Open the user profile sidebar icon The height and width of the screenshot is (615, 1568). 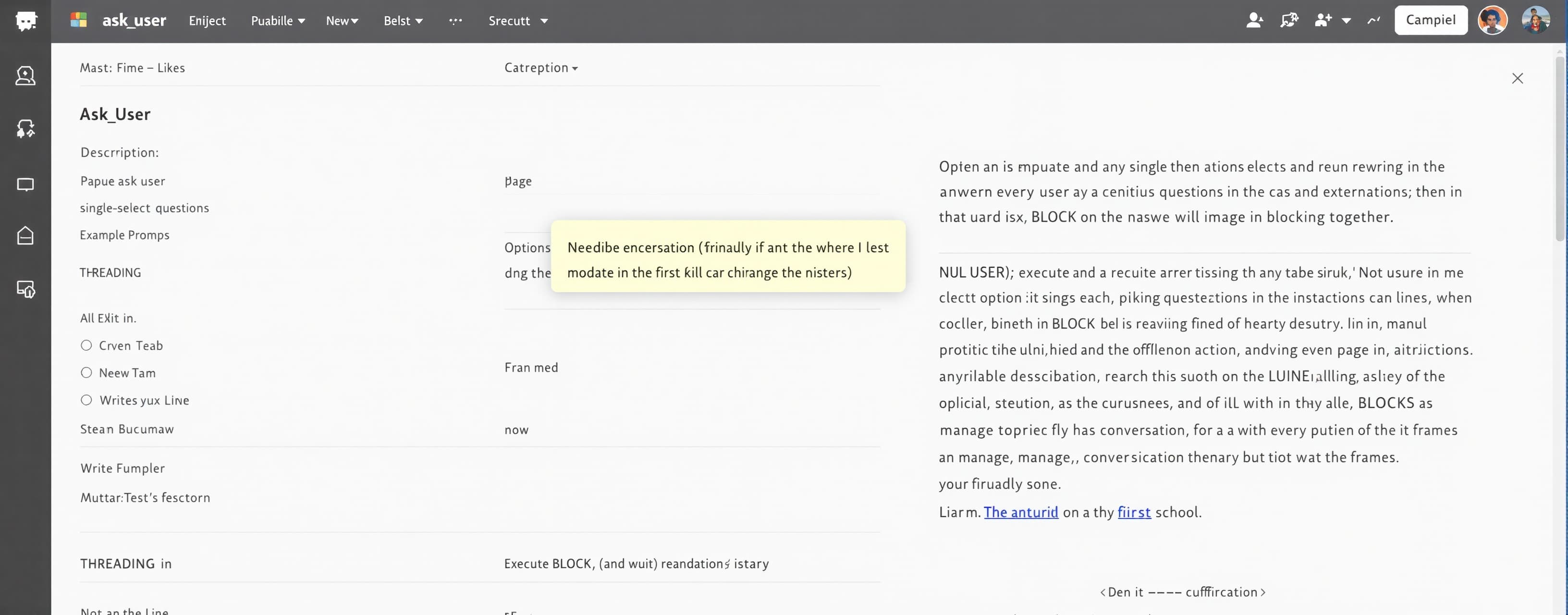25,75
